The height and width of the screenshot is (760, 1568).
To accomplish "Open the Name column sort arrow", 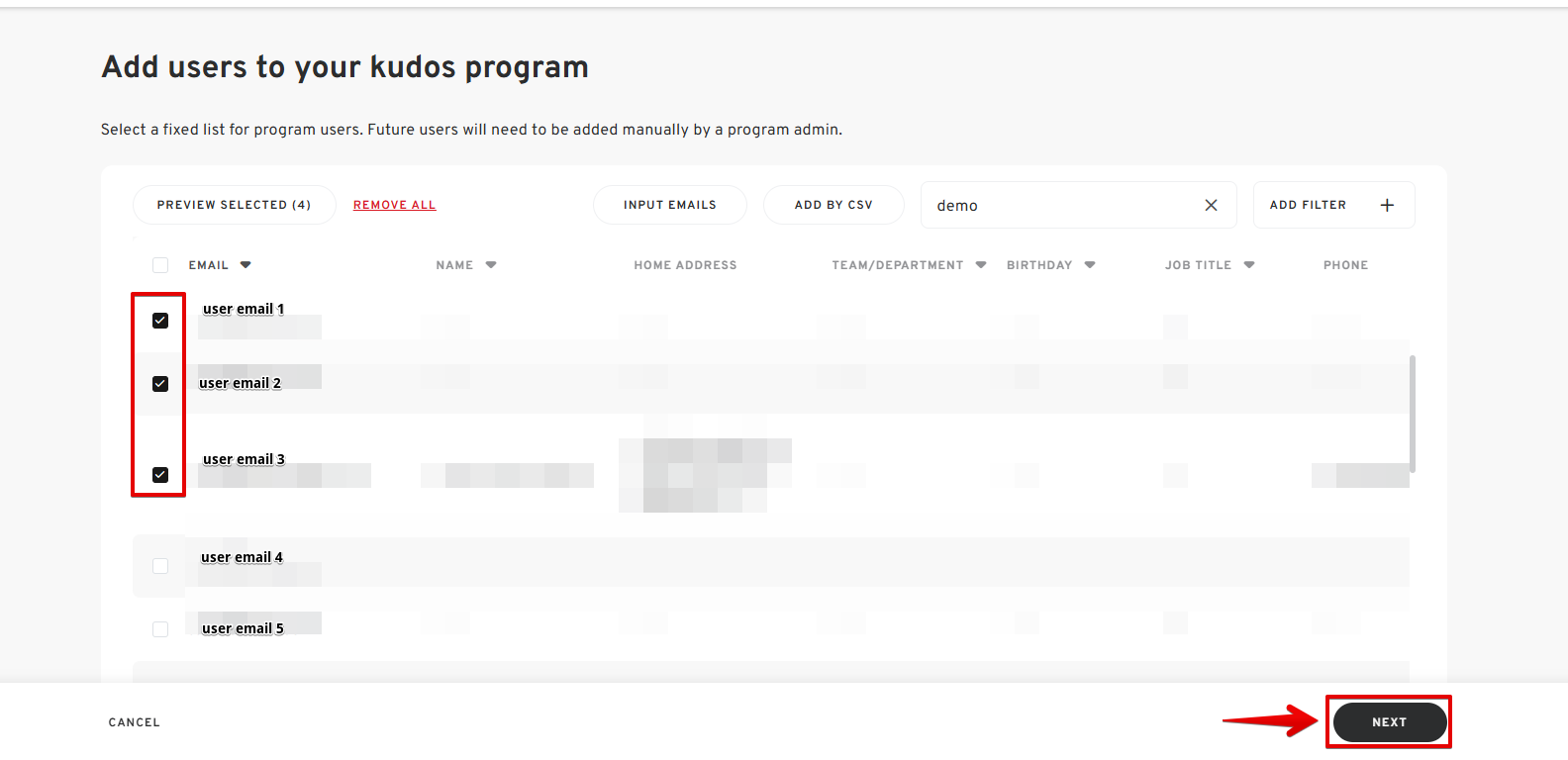I will 491,265.
